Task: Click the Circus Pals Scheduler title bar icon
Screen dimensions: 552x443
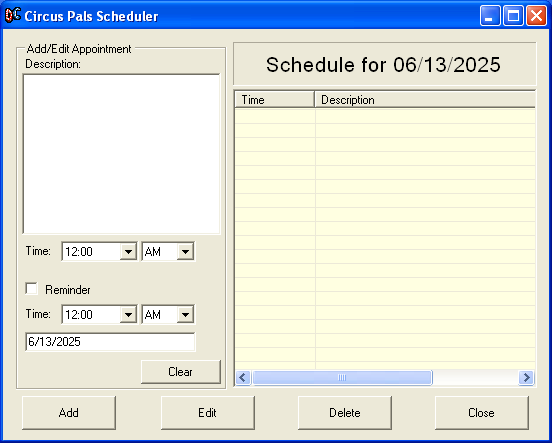Action: click(13, 15)
